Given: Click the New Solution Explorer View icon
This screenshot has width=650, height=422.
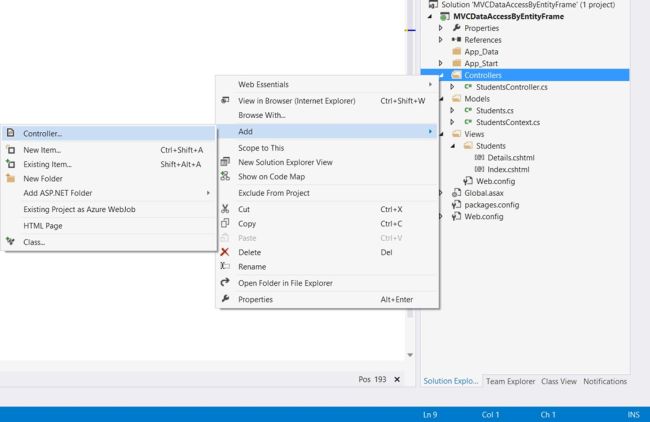Looking at the screenshot, I should coord(225,162).
